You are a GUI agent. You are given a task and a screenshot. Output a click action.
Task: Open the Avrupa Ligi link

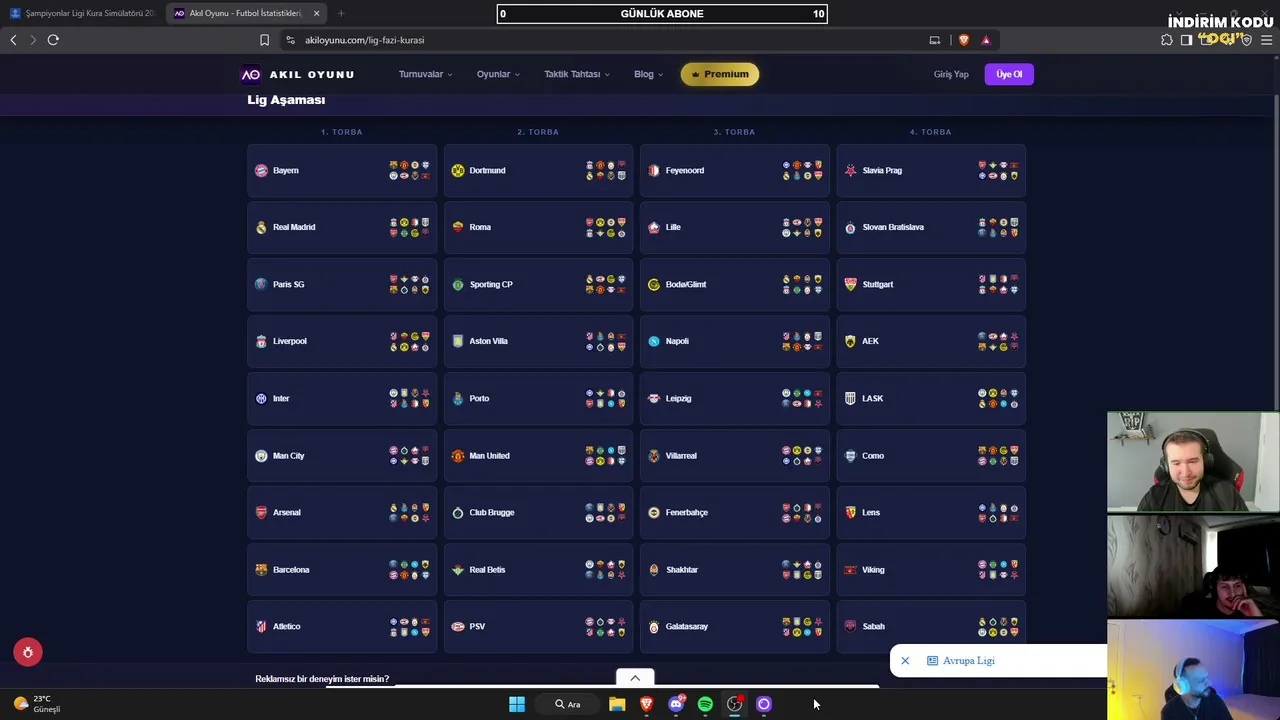tap(968, 661)
